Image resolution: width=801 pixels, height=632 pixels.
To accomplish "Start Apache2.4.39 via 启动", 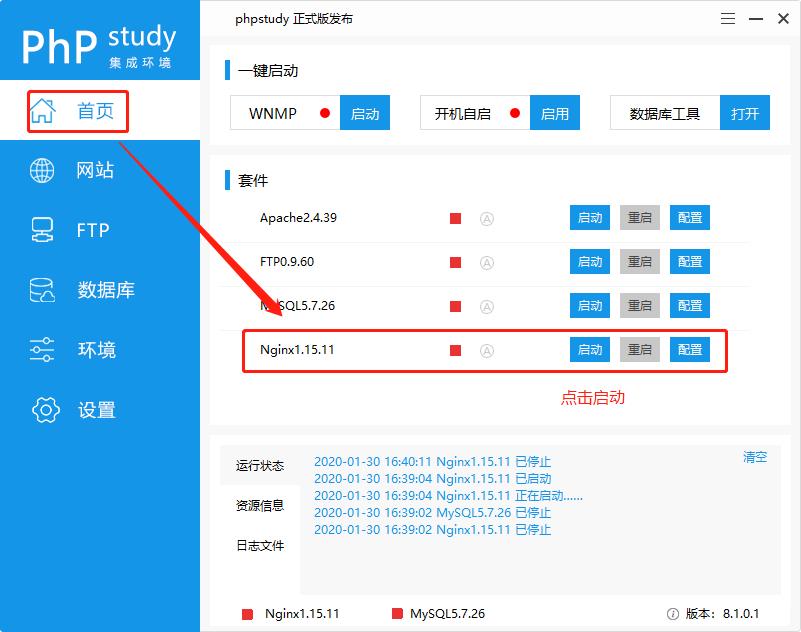I will click(590, 218).
